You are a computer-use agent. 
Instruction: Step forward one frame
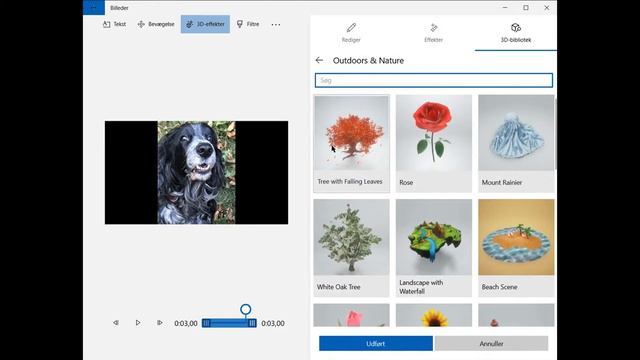click(160, 323)
